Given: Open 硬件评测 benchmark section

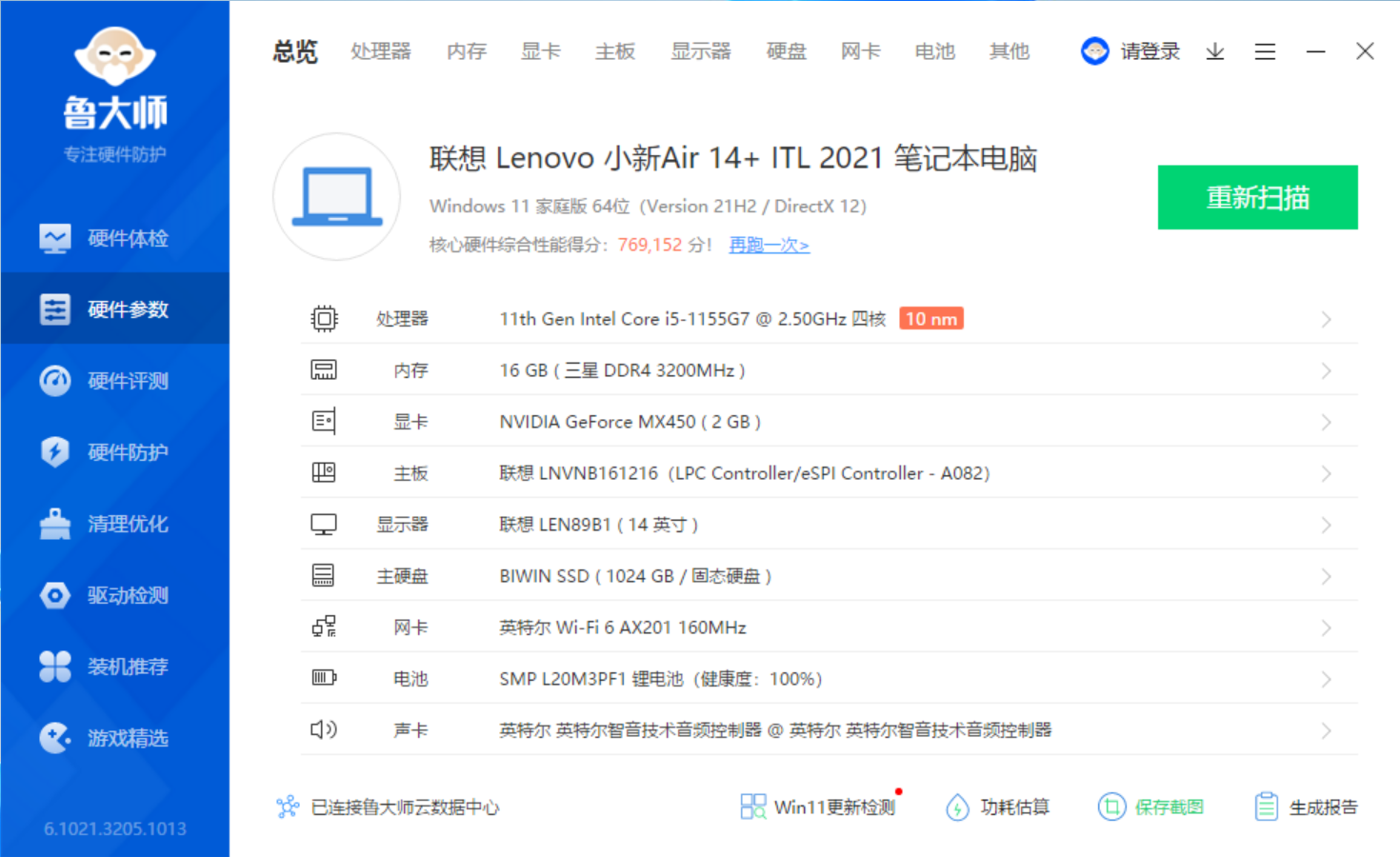Looking at the screenshot, I should coord(114,381).
